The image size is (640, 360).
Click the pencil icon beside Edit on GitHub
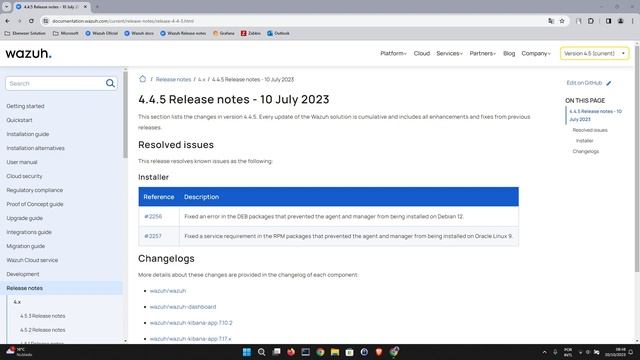pyautogui.click(x=609, y=83)
